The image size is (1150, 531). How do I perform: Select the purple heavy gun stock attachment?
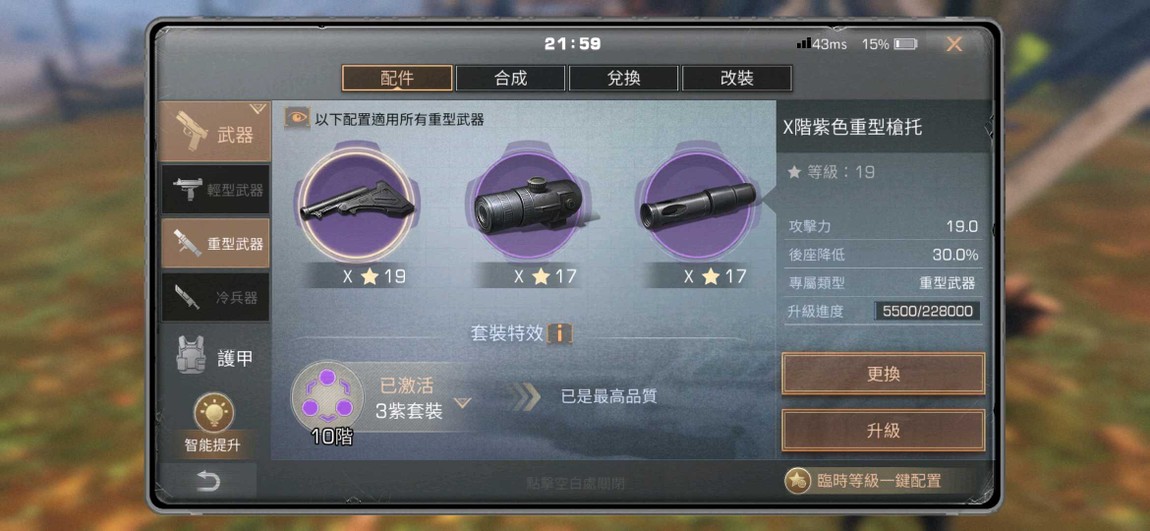[x=358, y=203]
